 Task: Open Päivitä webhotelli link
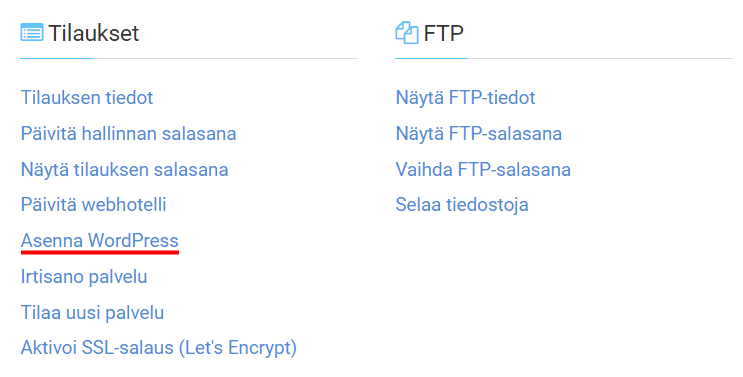pos(94,205)
